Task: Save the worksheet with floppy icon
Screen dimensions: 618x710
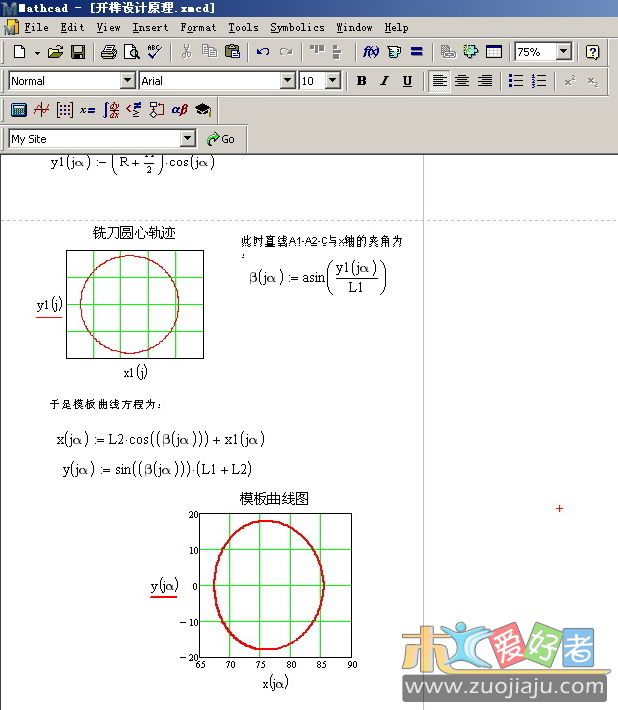Action: pos(78,52)
